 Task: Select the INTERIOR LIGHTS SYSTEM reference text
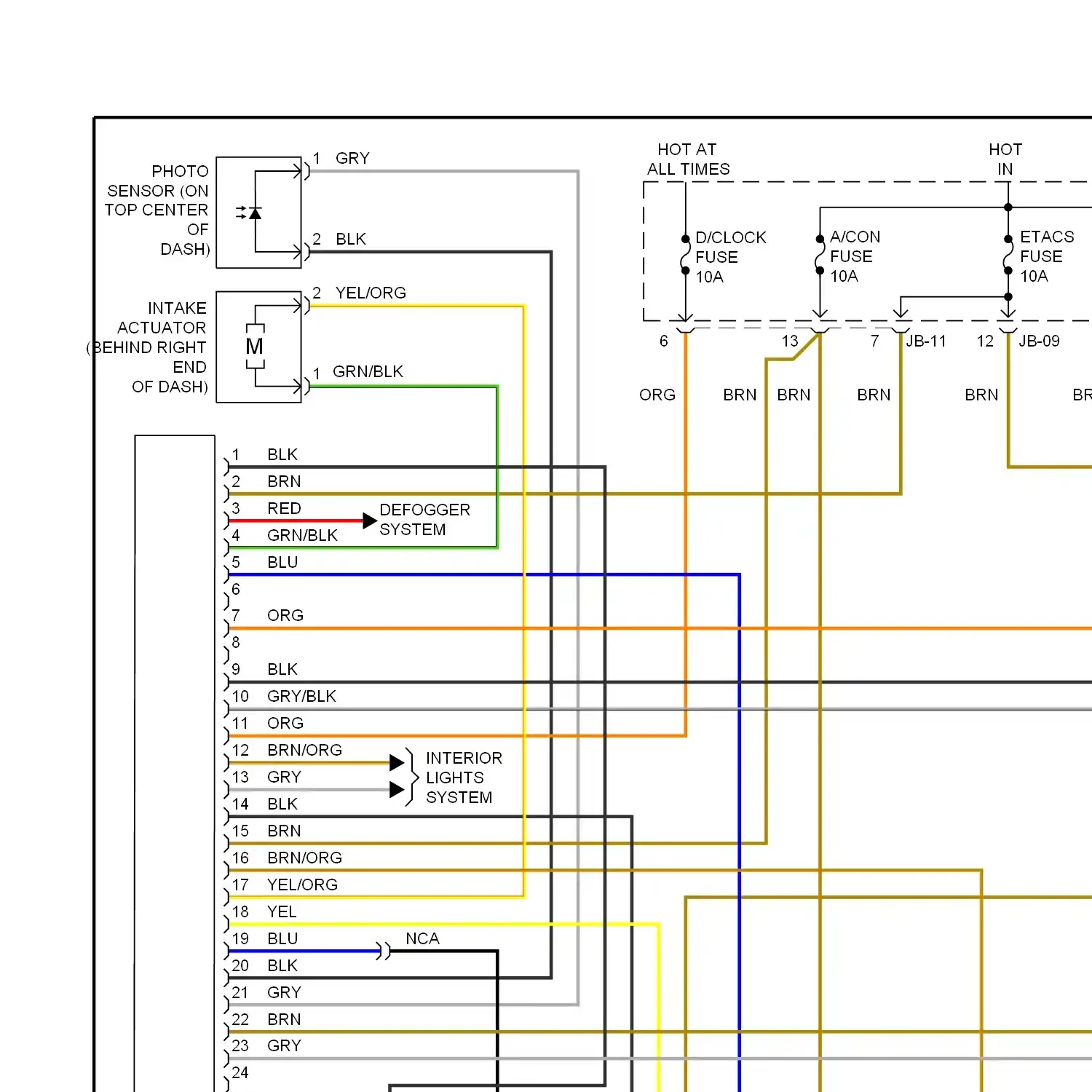(x=464, y=778)
